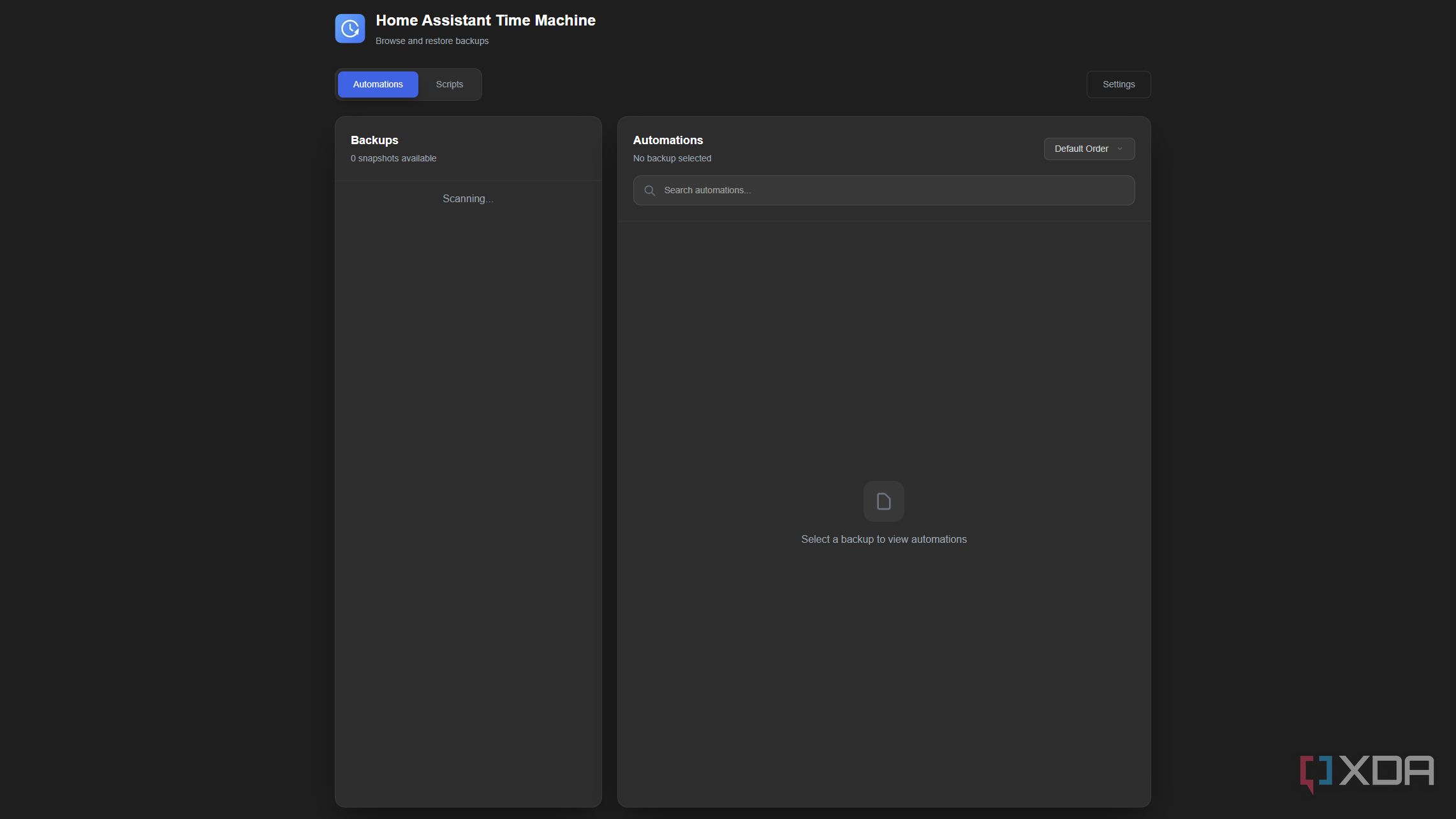Click the 'Scanning...' status text
Image resolution: width=1456 pixels, height=819 pixels.
pyautogui.click(x=467, y=199)
